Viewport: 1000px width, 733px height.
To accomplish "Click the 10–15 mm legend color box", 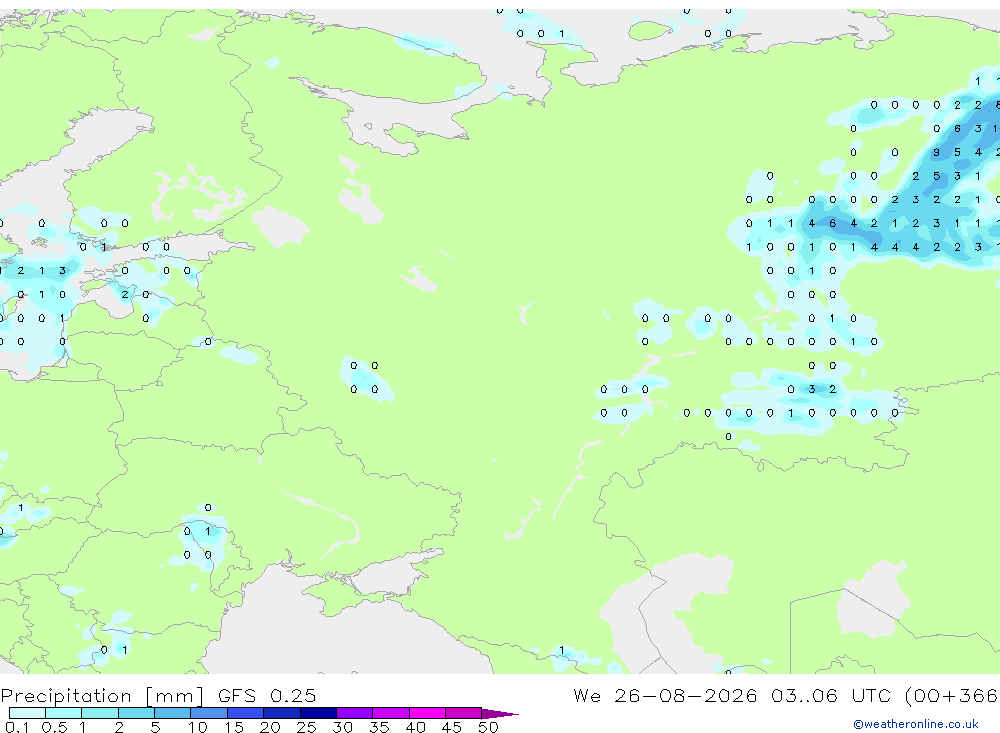I will pos(209,713).
